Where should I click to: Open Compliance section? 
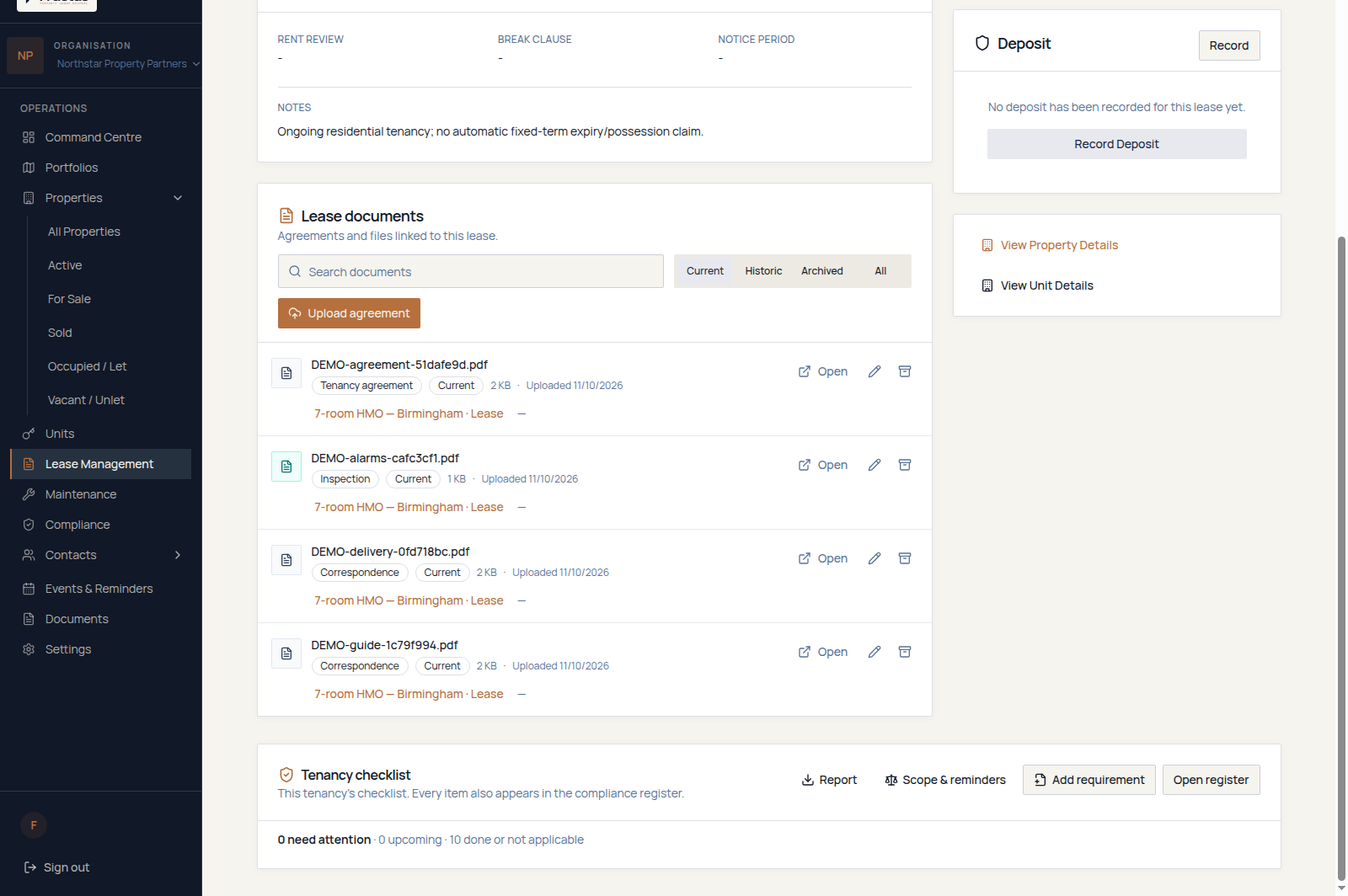[101, 525]
